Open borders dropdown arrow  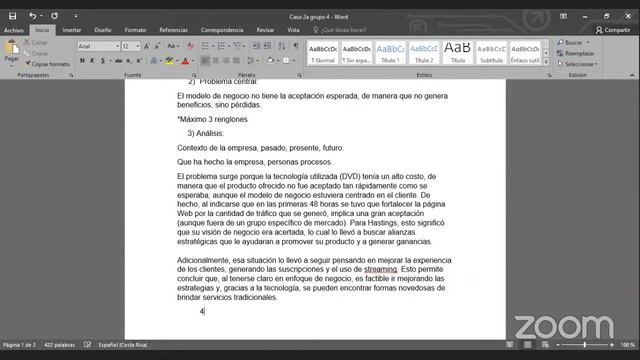point(294,61)
